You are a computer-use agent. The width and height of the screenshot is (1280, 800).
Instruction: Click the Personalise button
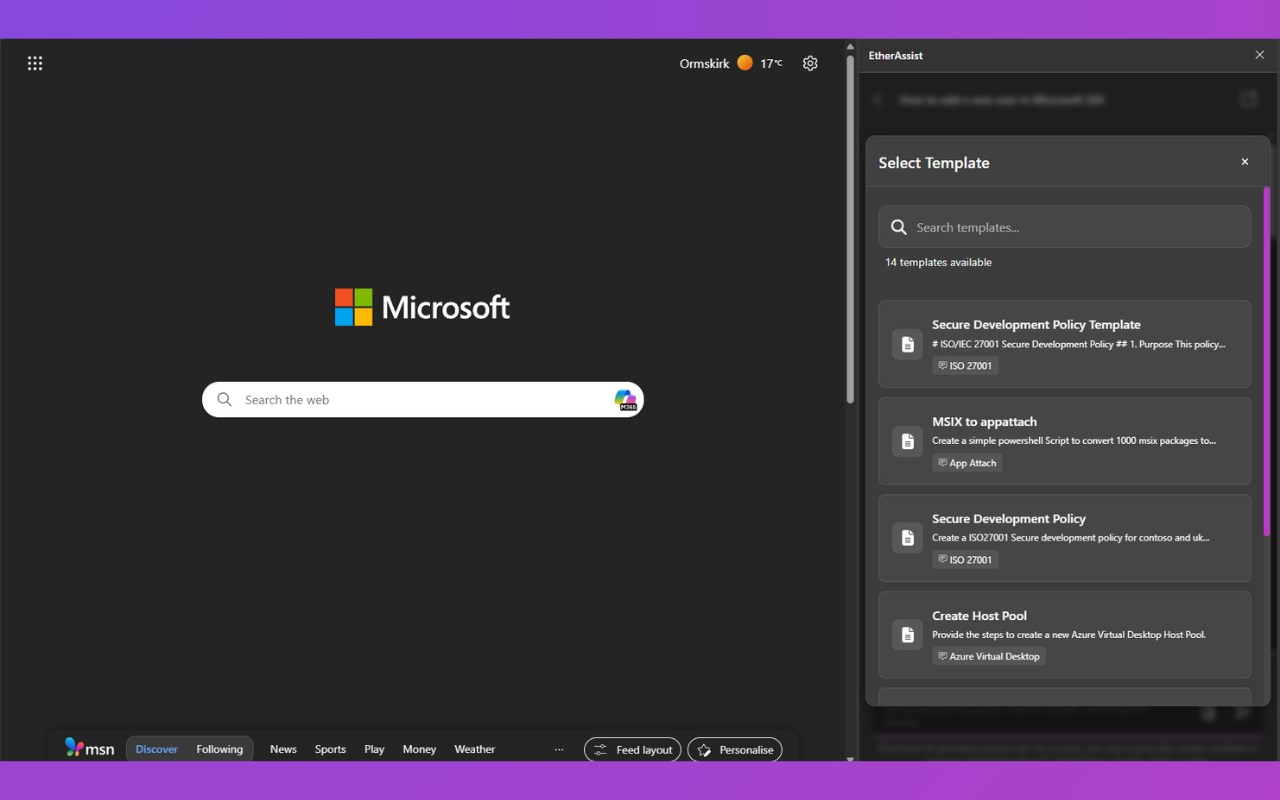(735, 750)
